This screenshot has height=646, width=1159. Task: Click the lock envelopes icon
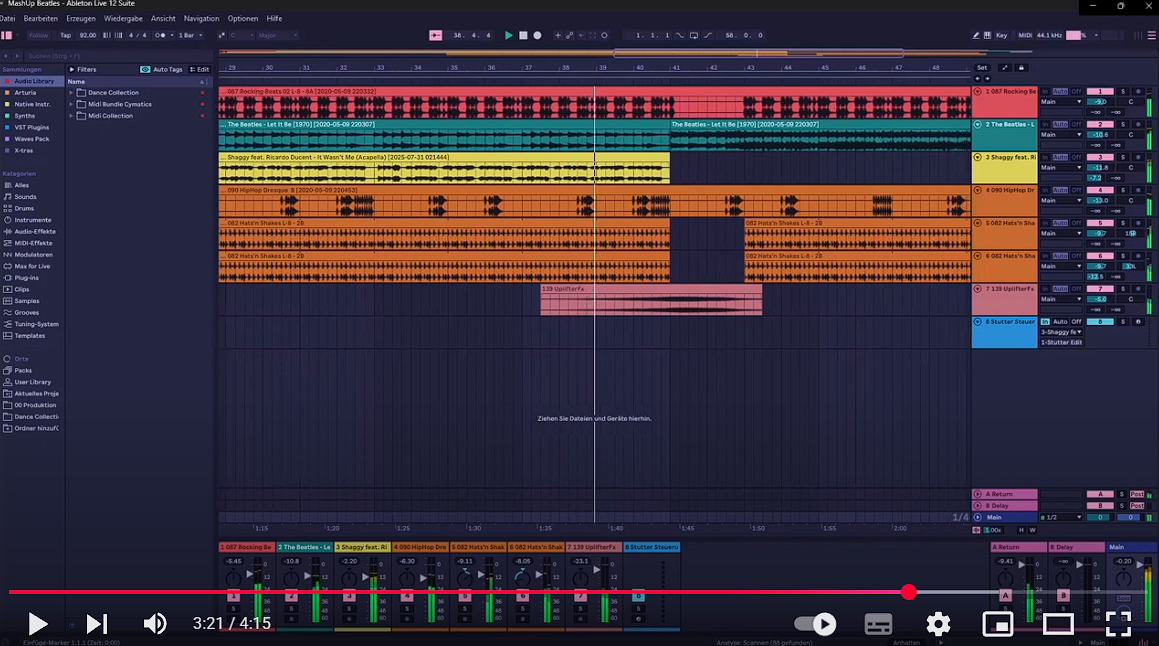click(1021, 68)
